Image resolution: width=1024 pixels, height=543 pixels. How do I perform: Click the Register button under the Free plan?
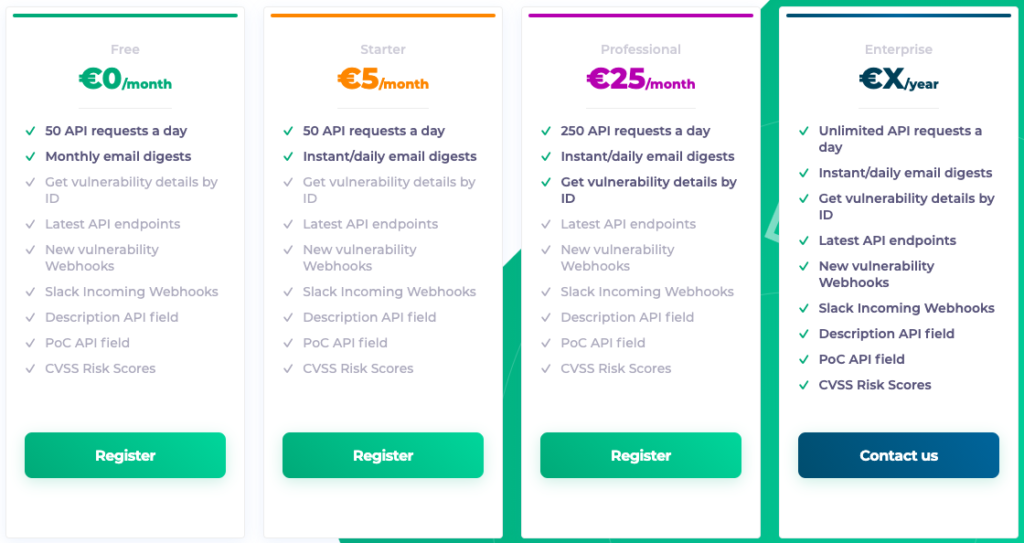pyautogui.click(x=125, y=455)
